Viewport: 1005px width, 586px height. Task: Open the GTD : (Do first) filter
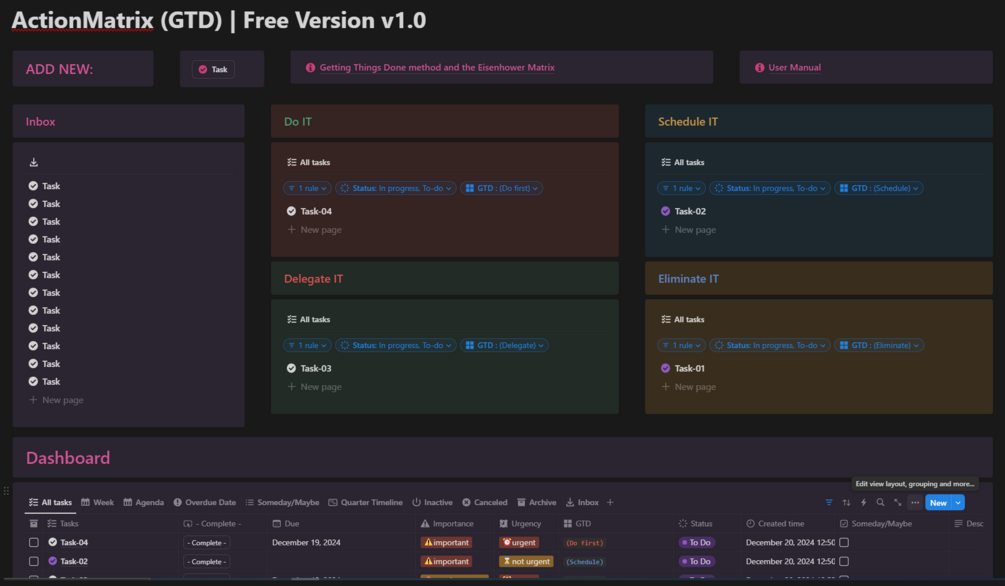tap(501, 188)
